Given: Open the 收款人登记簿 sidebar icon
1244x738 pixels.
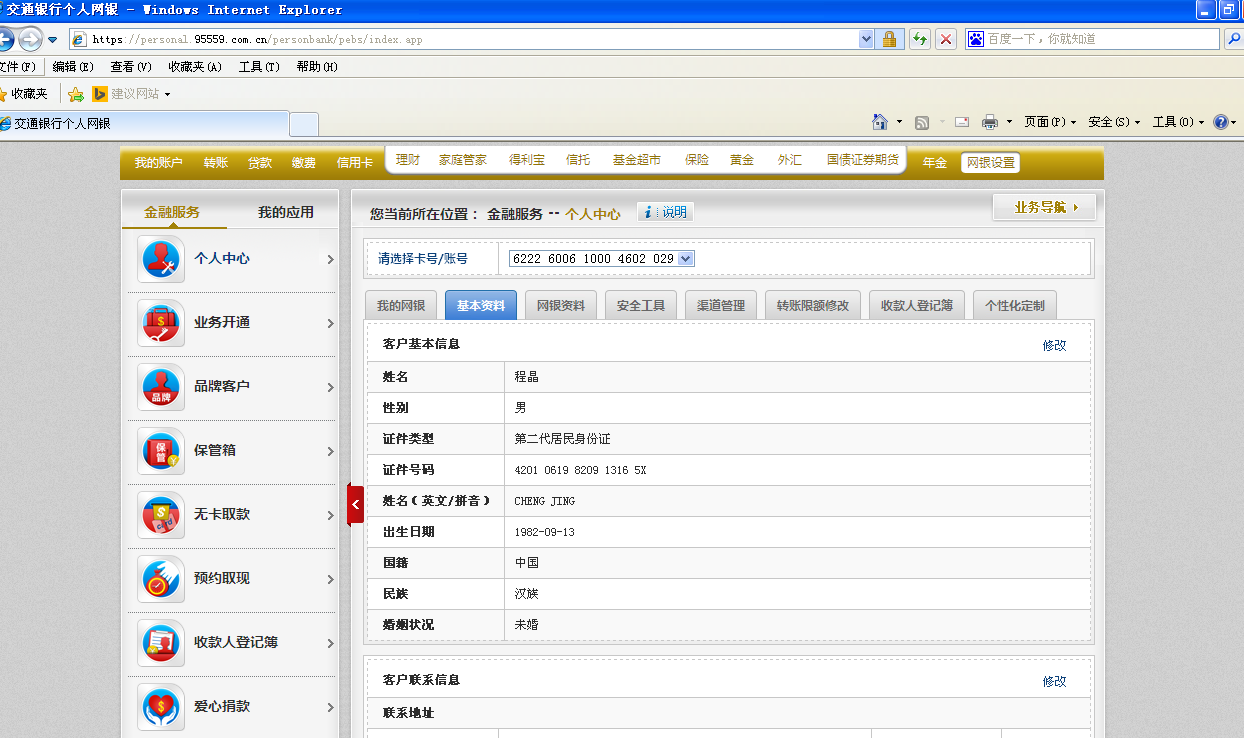Looking at the screenshot, I should click(x=161, y=643).
